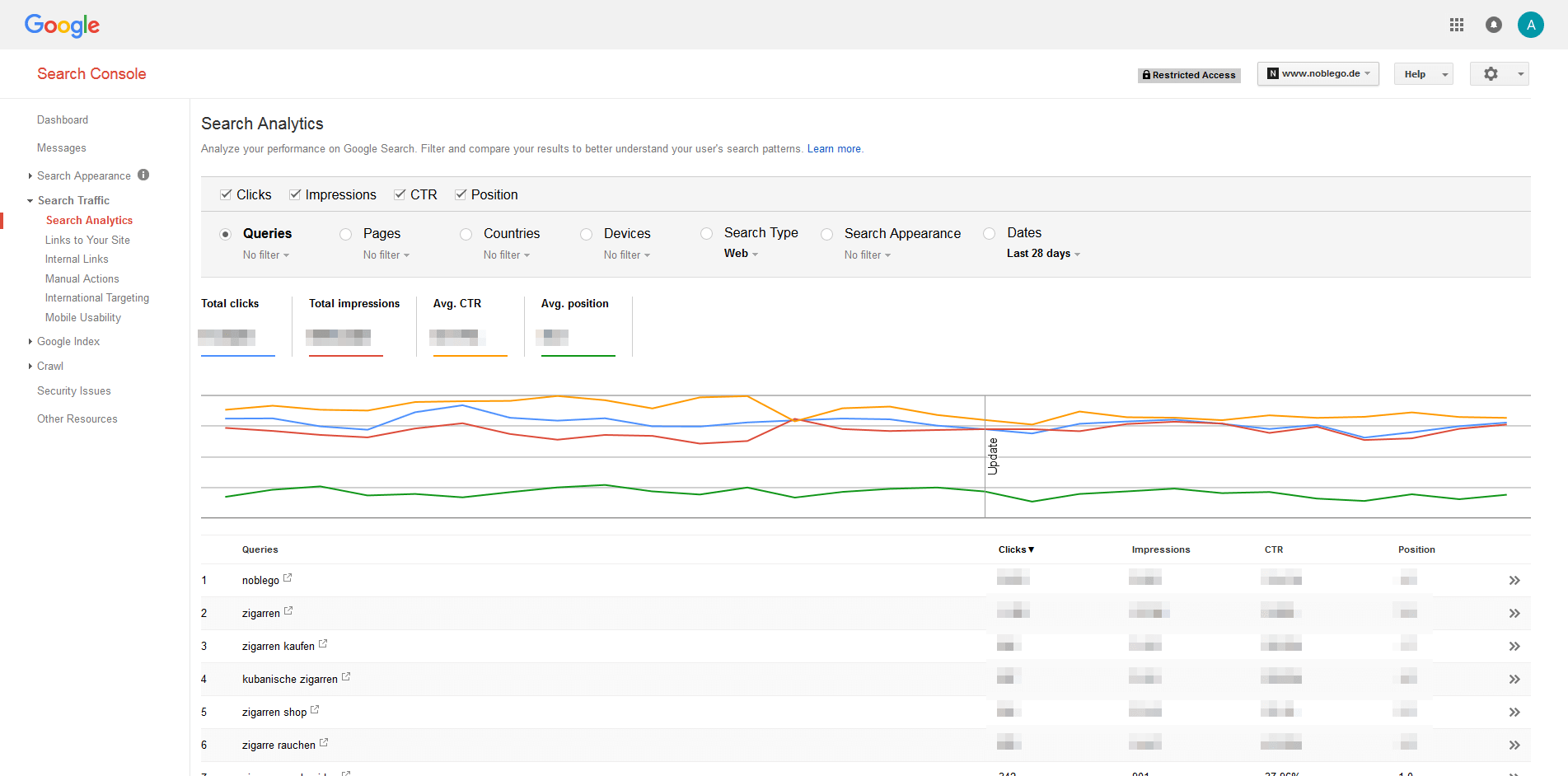
Task: Click the Learn more link
Action: (833, 148)
